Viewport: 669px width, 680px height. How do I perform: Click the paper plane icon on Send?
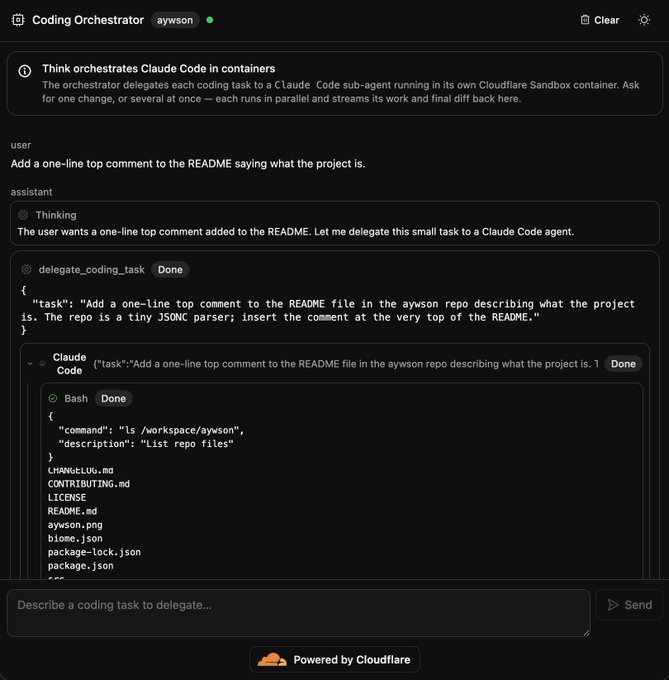613,605
